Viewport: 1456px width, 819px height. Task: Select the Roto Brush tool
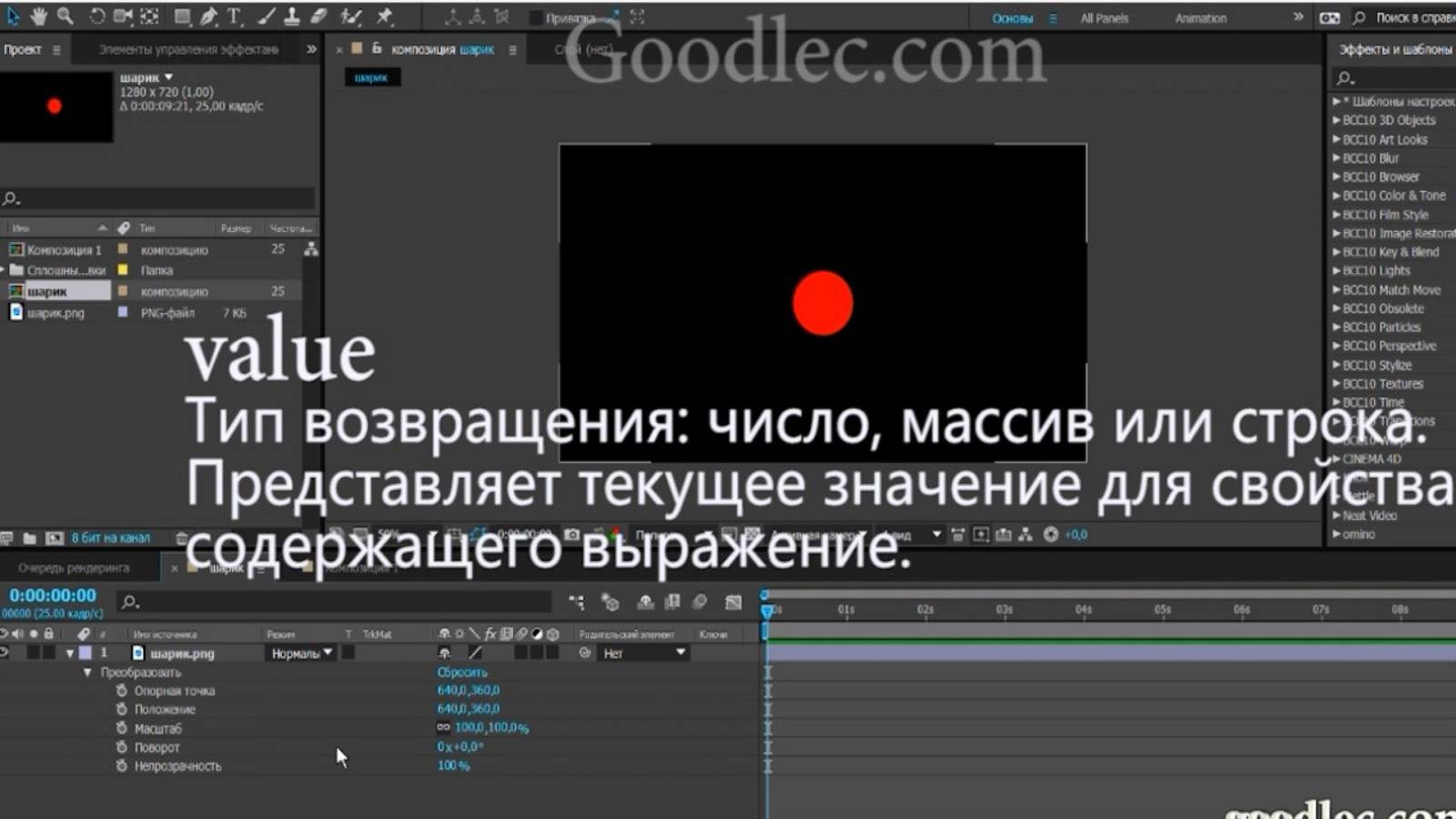point(350,16)
